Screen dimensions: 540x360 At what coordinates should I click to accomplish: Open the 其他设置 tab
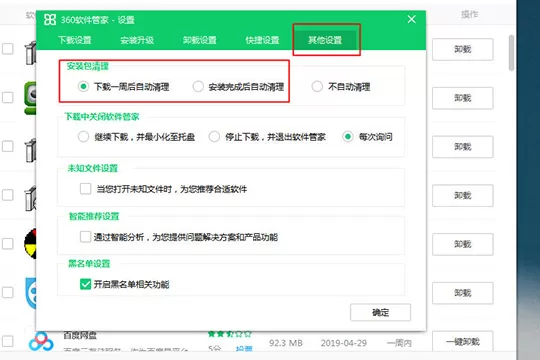(x=325, y=40)
